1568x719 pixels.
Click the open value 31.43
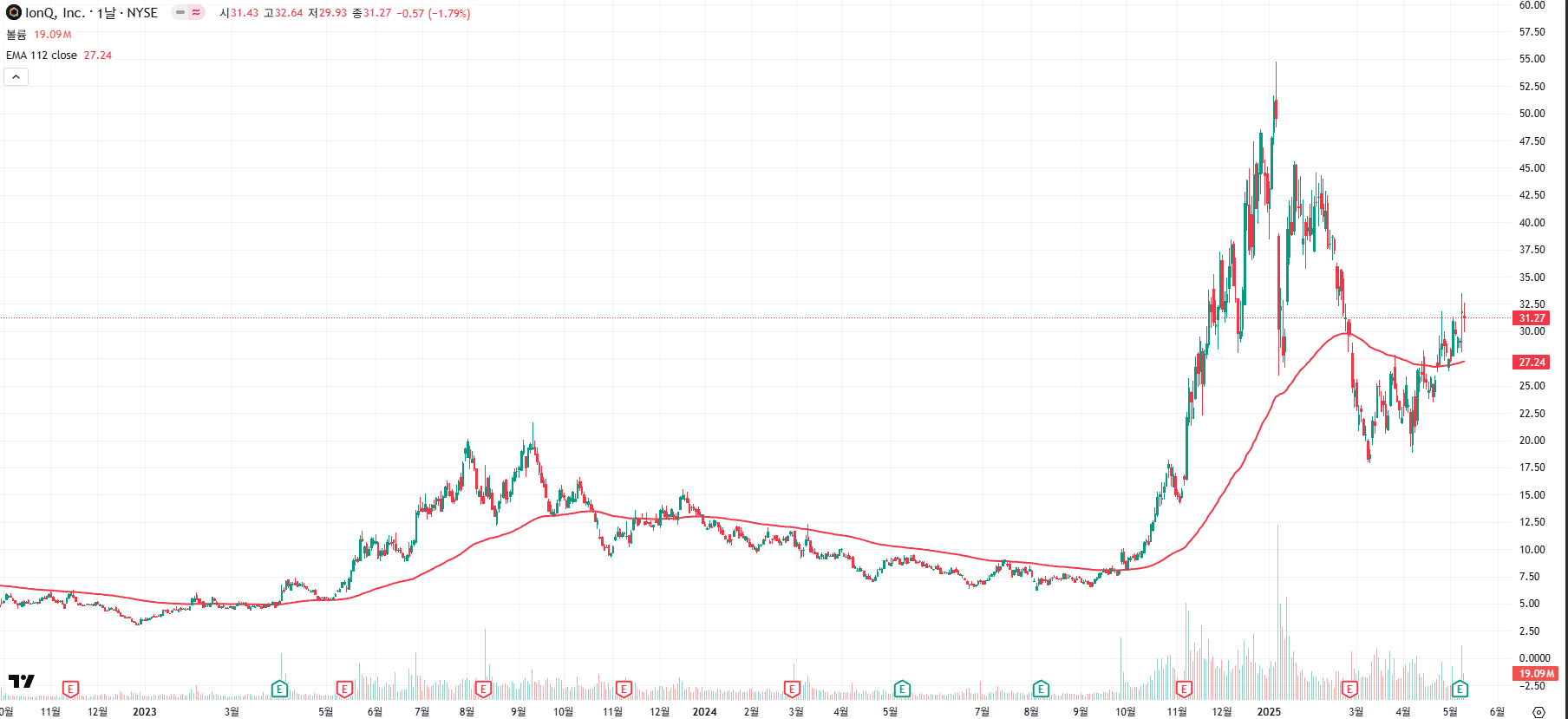click(x=245, y=13)
